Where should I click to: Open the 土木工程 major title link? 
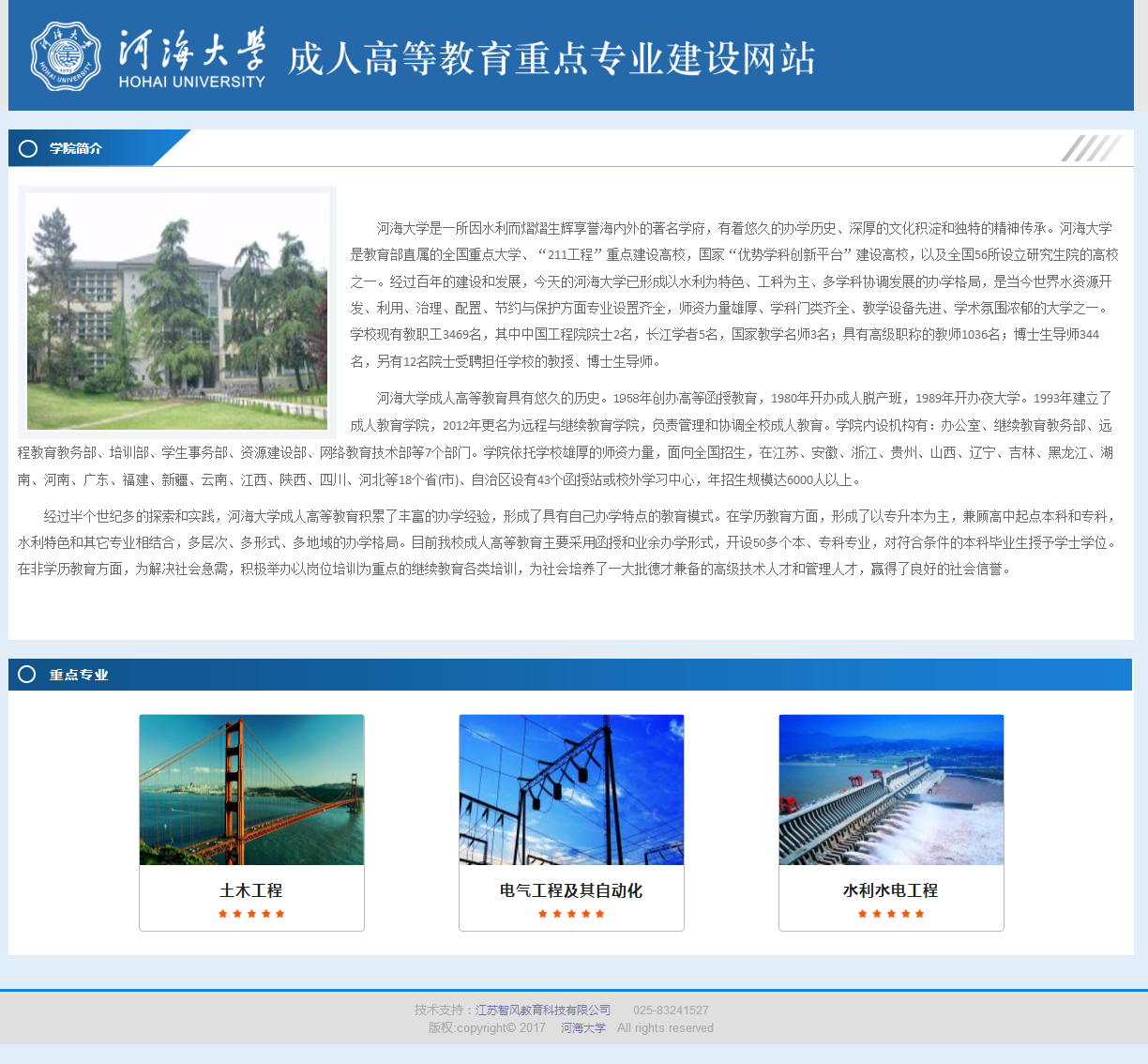251,890
